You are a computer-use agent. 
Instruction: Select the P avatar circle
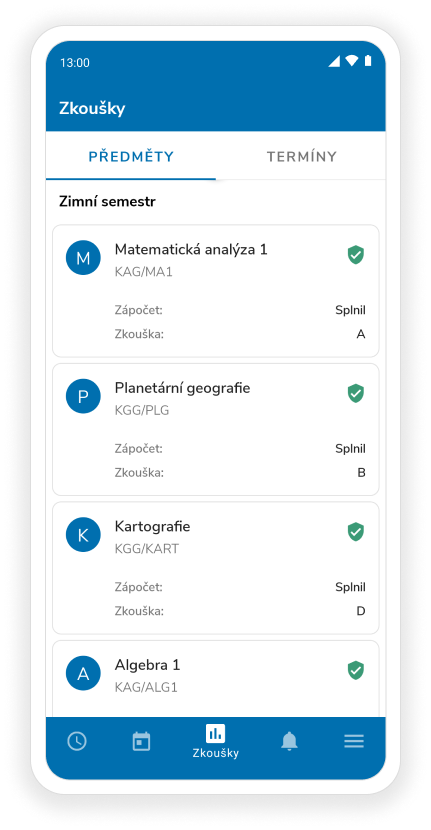83,396
